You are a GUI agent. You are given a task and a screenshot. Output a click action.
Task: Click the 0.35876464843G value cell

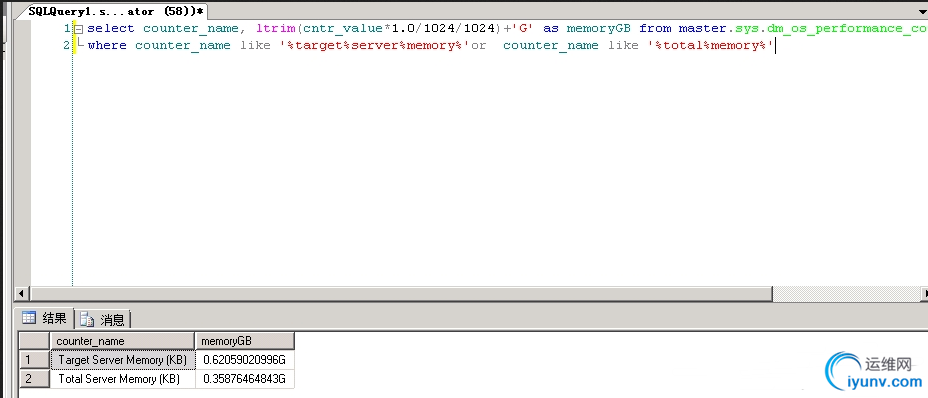245,378
